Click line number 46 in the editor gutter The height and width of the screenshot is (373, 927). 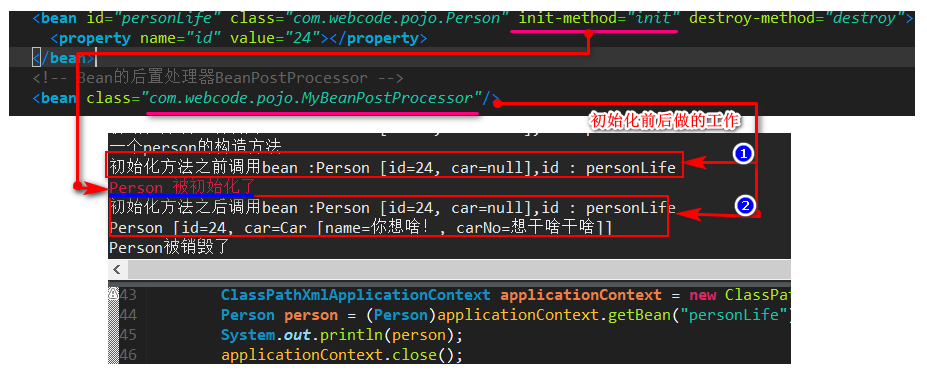128,355
